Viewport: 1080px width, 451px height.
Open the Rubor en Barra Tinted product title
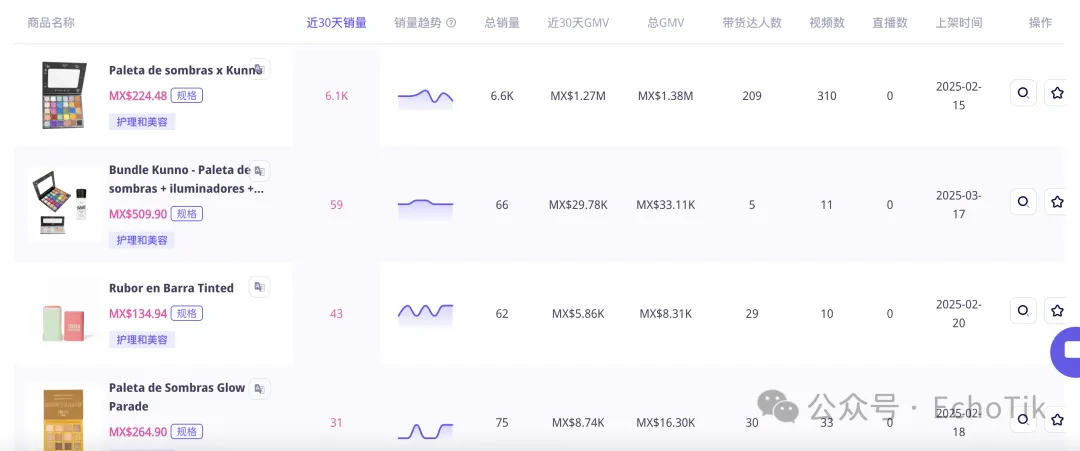tap(171, 288)
